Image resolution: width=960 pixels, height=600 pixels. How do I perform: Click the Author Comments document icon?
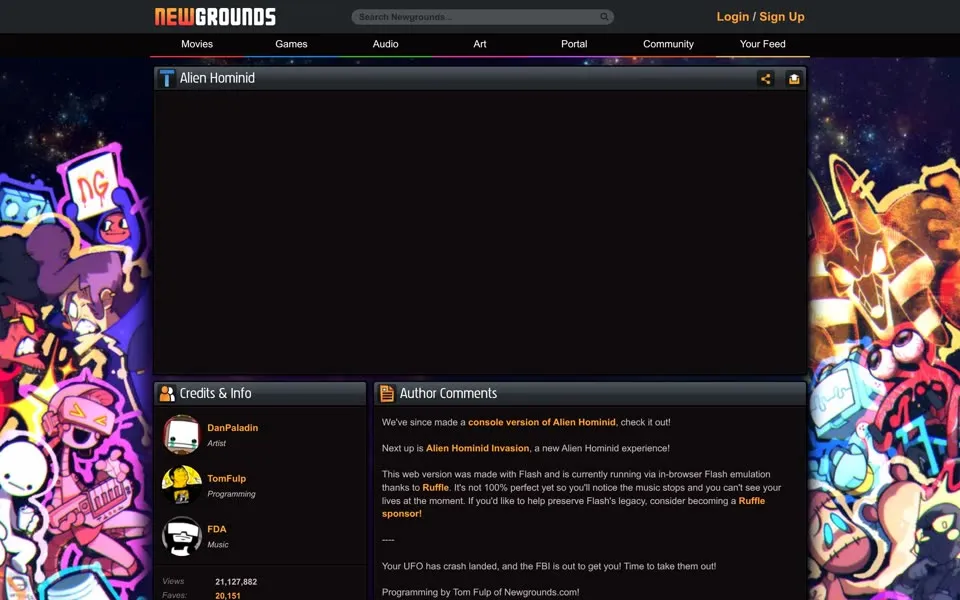(x=387, y=393)
